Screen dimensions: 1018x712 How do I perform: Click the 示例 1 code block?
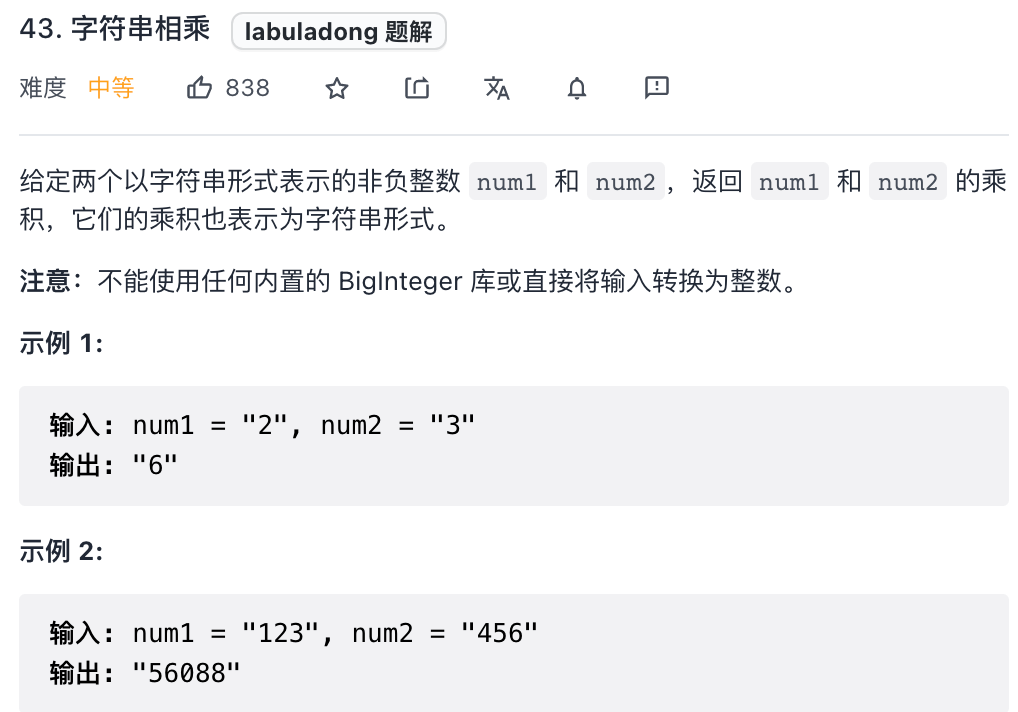[514, 446]
